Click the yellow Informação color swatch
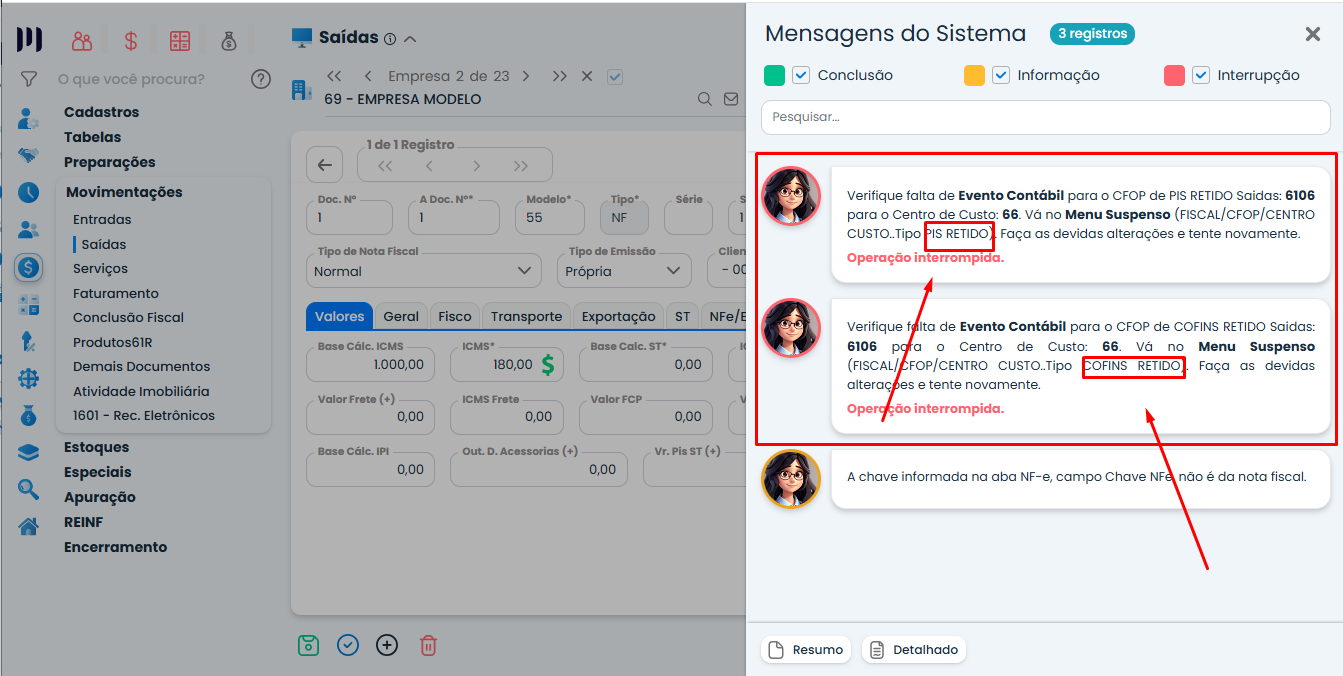 click(974, 75)
